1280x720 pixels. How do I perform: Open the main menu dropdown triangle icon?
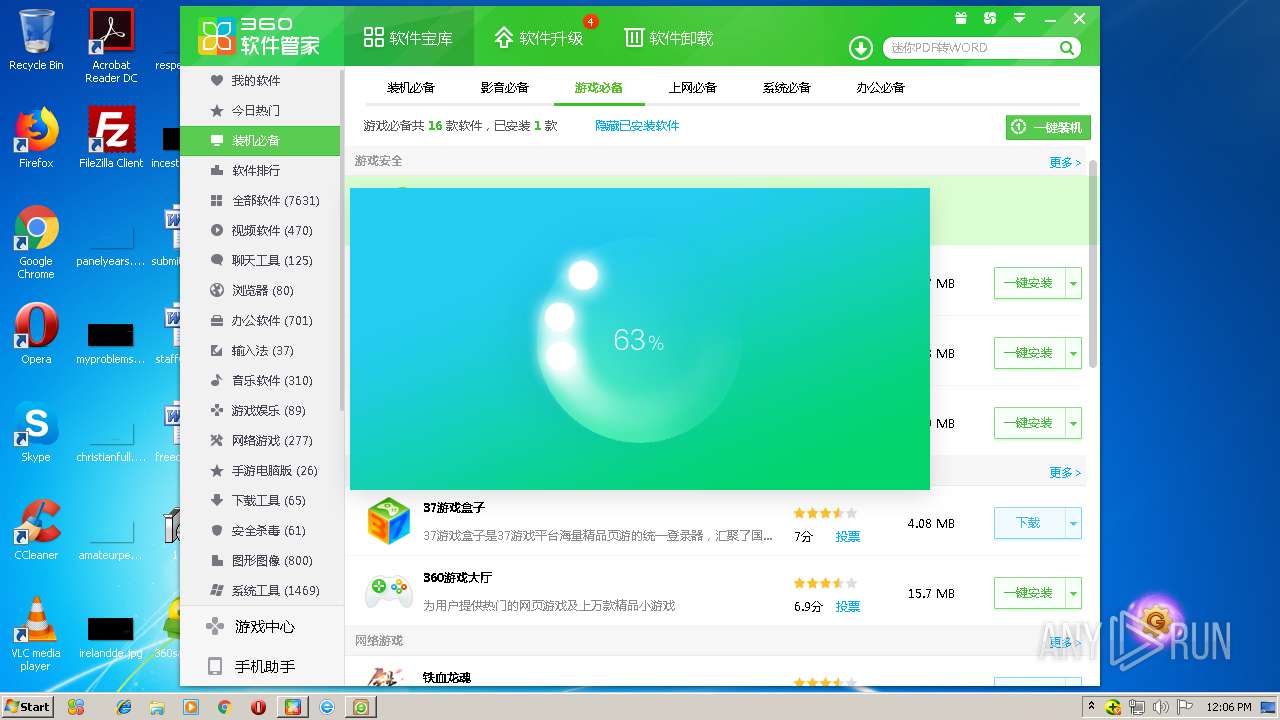click(1019, 18)
